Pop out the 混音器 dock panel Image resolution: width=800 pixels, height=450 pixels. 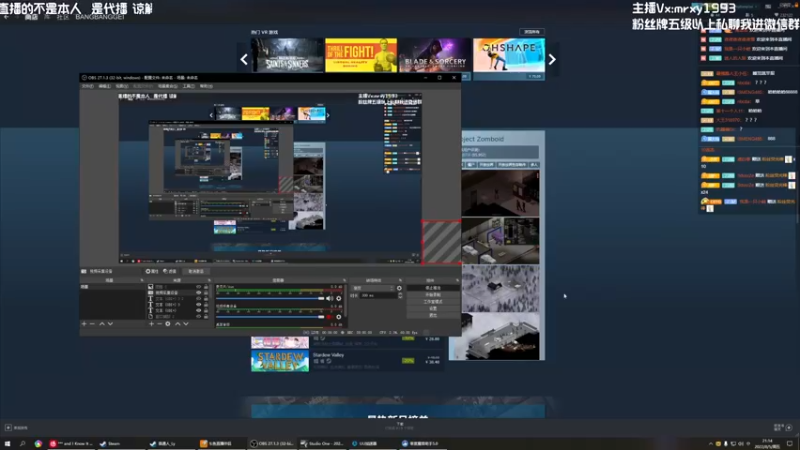[x=344, y=280]
